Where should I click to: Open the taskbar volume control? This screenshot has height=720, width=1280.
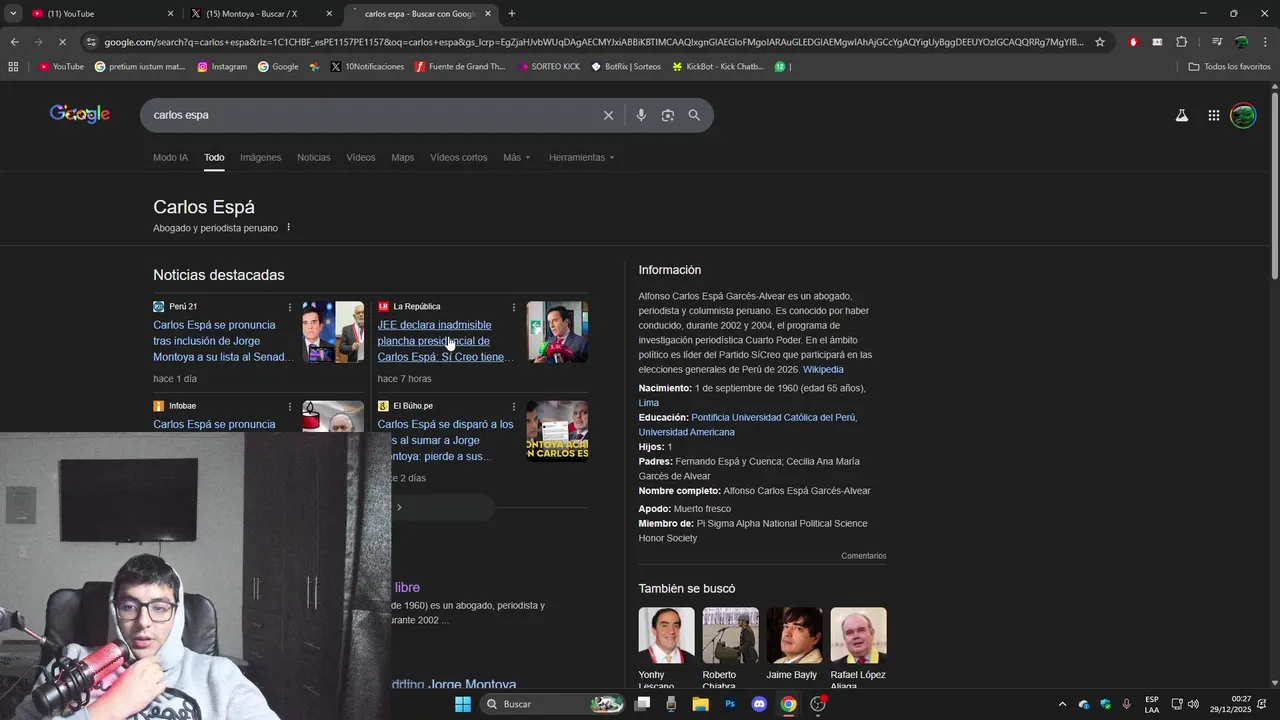pos(1193,704)
